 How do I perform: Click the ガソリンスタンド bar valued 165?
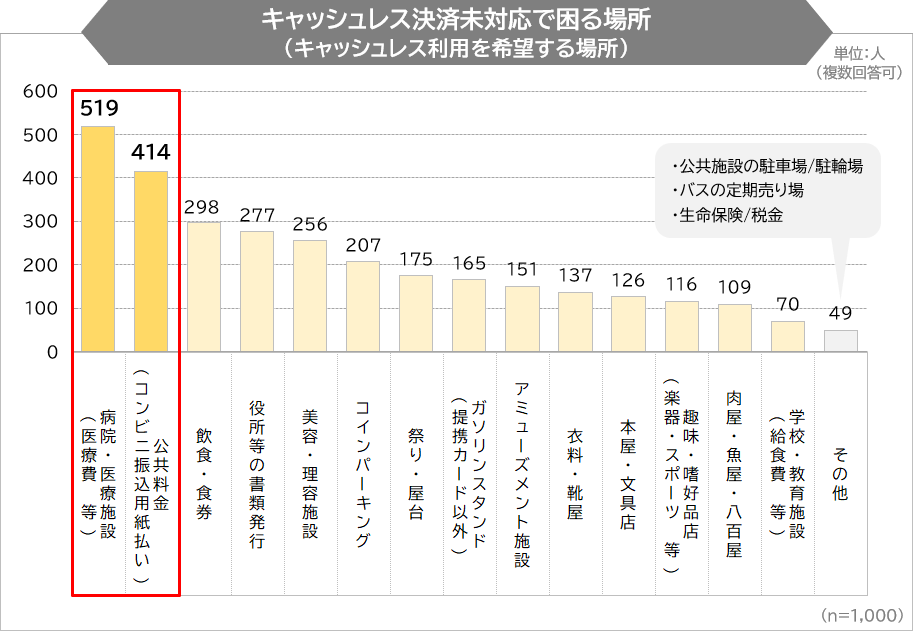(469, 316)
